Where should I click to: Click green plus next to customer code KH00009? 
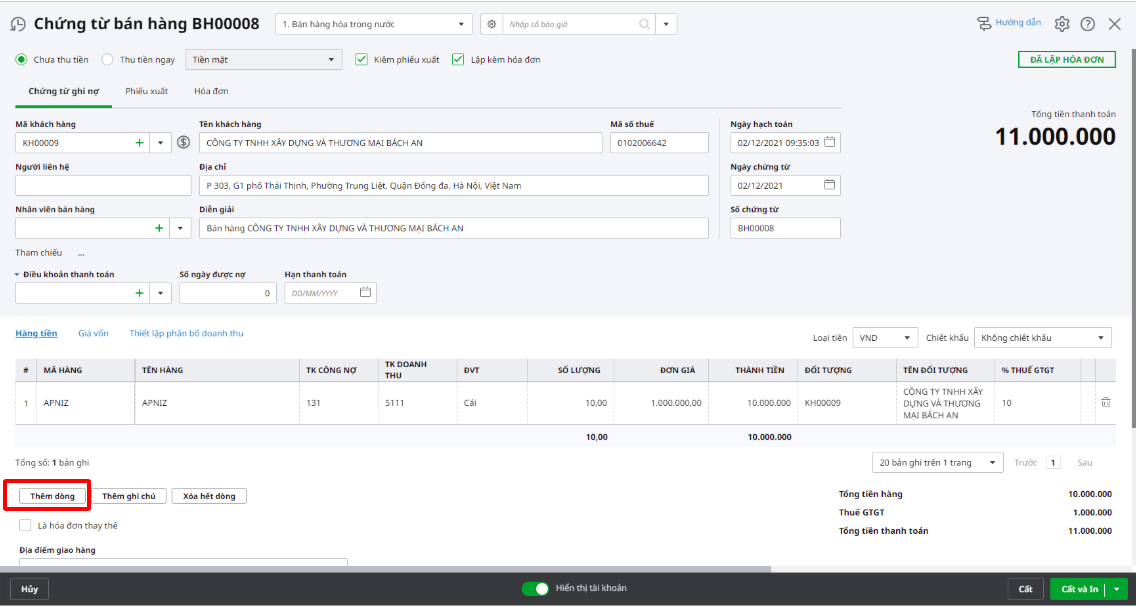click(x=139, y=143)
